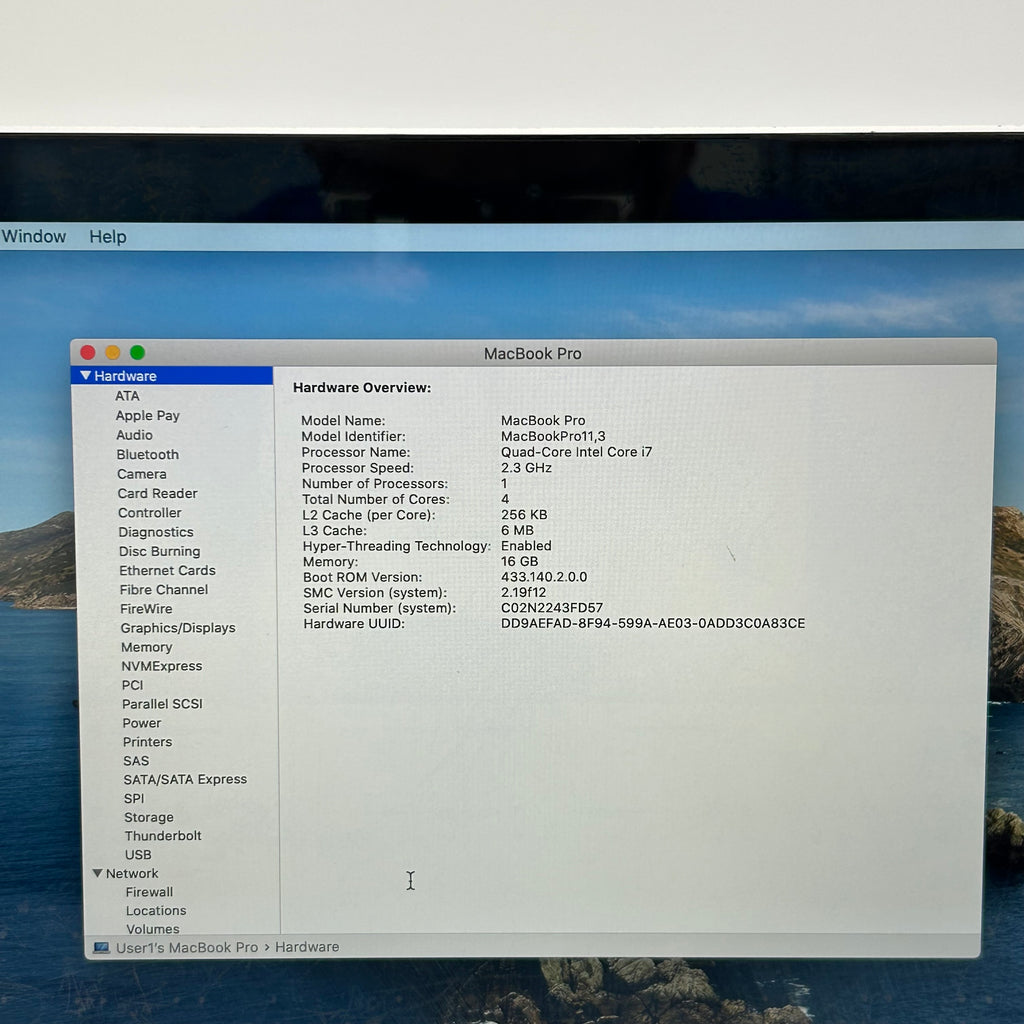The image size is (1024, 1024).
Task: Select Thunderbolt in the sidebar
Action: pyautogui.click(x=163, y=836)
